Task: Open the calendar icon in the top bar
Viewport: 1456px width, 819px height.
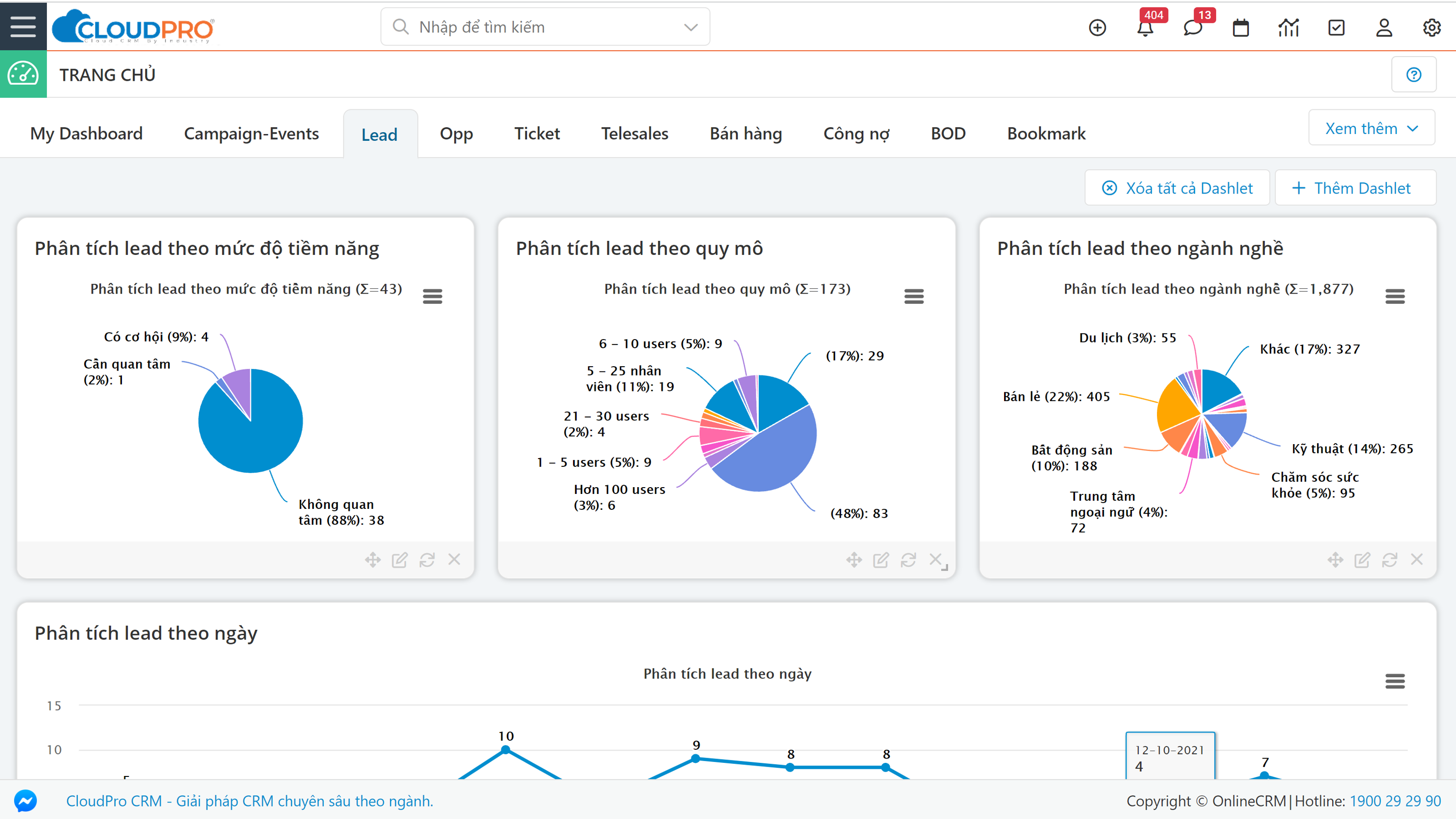Action: point(1241,27)
